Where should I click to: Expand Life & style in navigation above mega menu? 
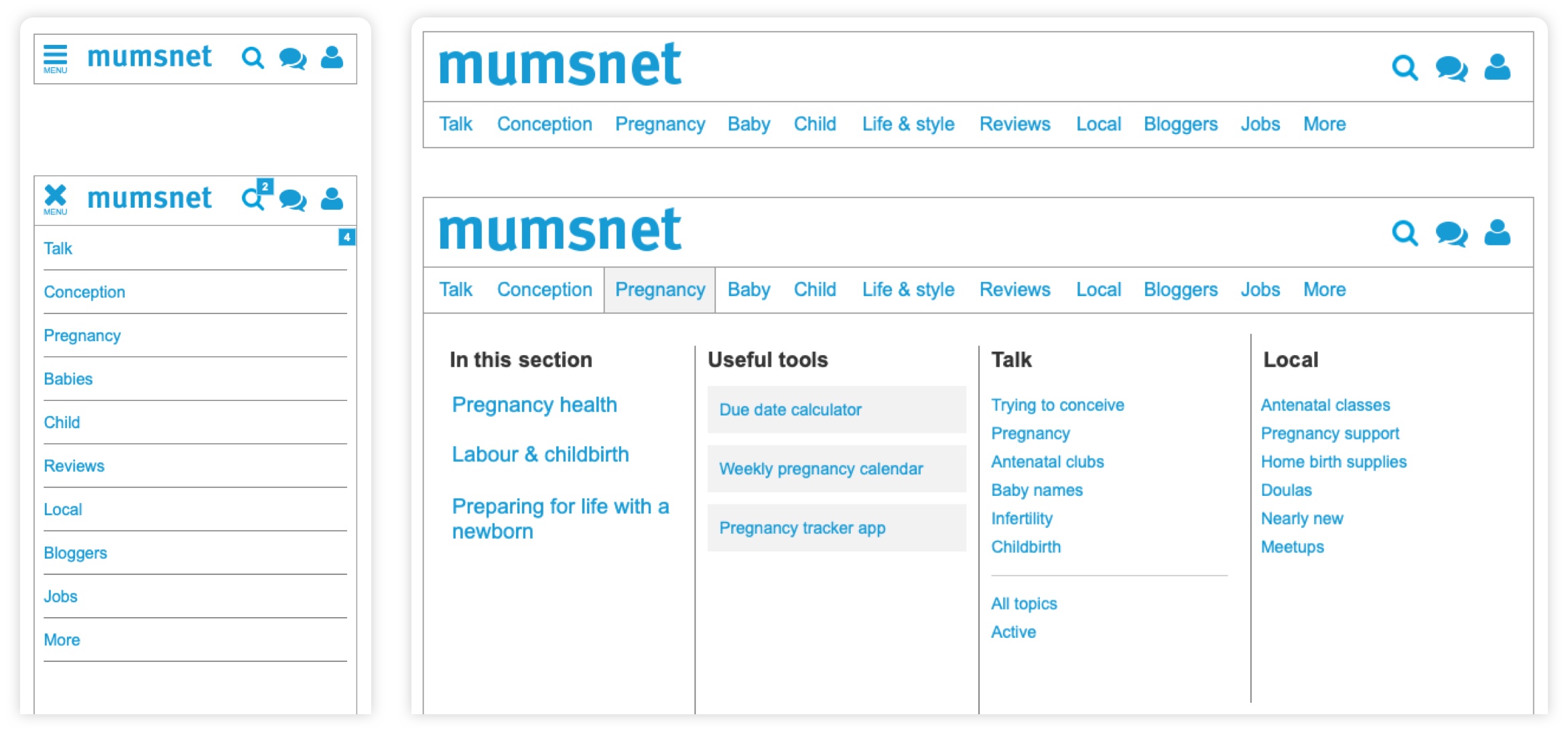pos(908,290)
